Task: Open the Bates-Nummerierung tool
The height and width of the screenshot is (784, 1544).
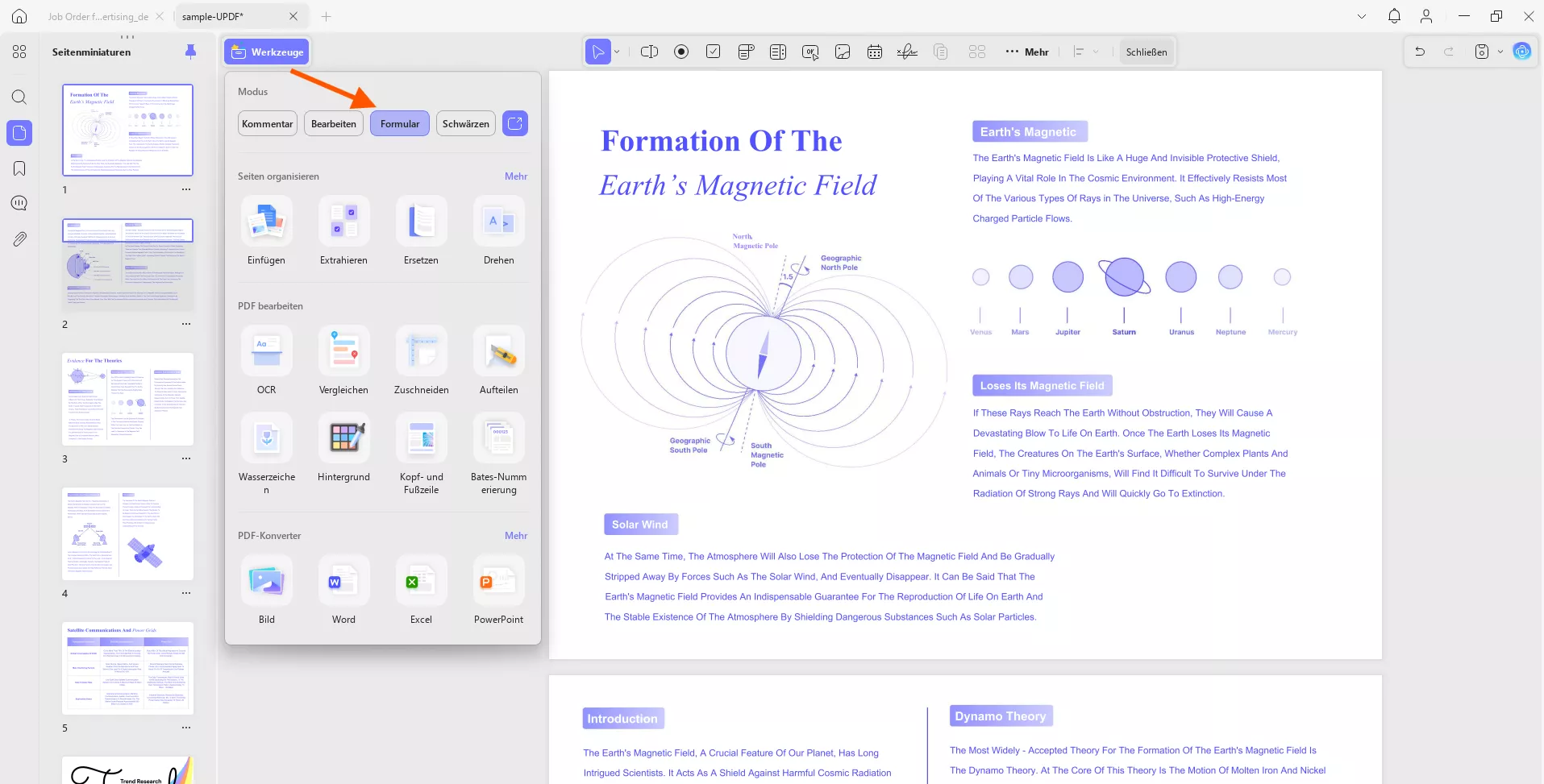Action: click(x=499, y=454)
